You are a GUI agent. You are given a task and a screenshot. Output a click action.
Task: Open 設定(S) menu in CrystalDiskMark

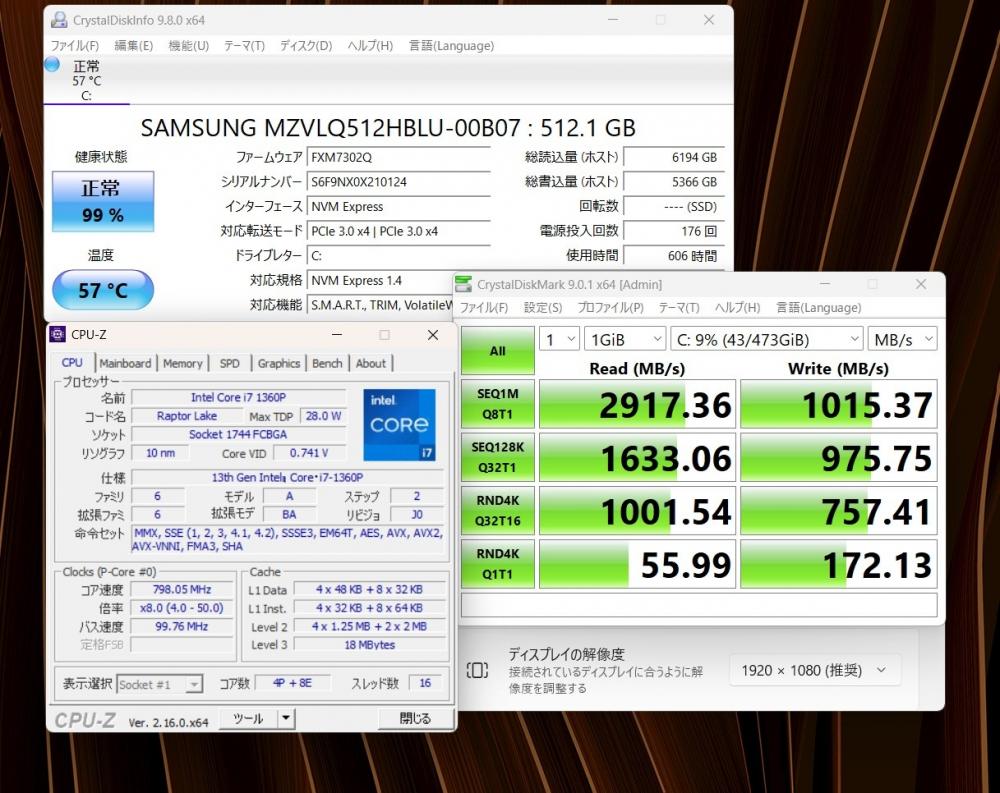pyautogui.click(x=543, y=308)
